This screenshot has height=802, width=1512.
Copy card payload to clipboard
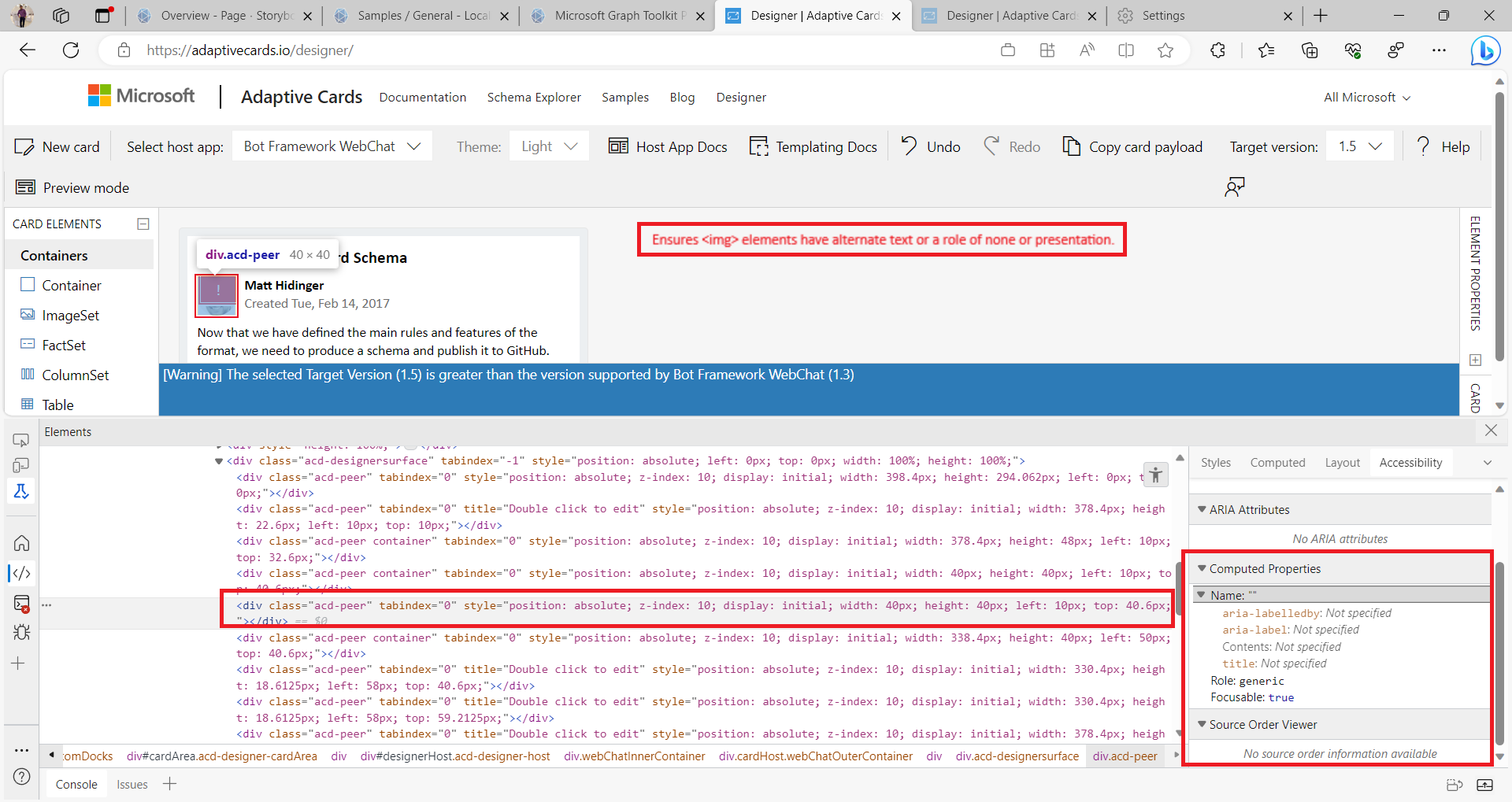click(x=1132, y=147)
